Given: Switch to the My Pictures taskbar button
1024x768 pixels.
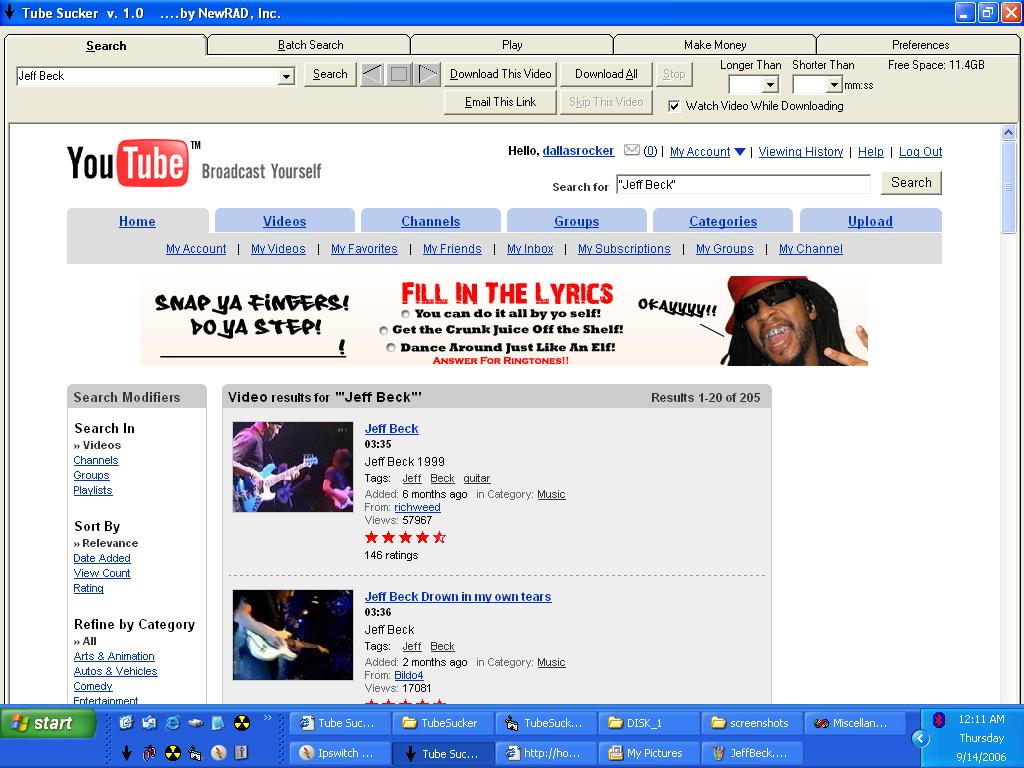Looking at the screenshot, I should pos(648,753).
